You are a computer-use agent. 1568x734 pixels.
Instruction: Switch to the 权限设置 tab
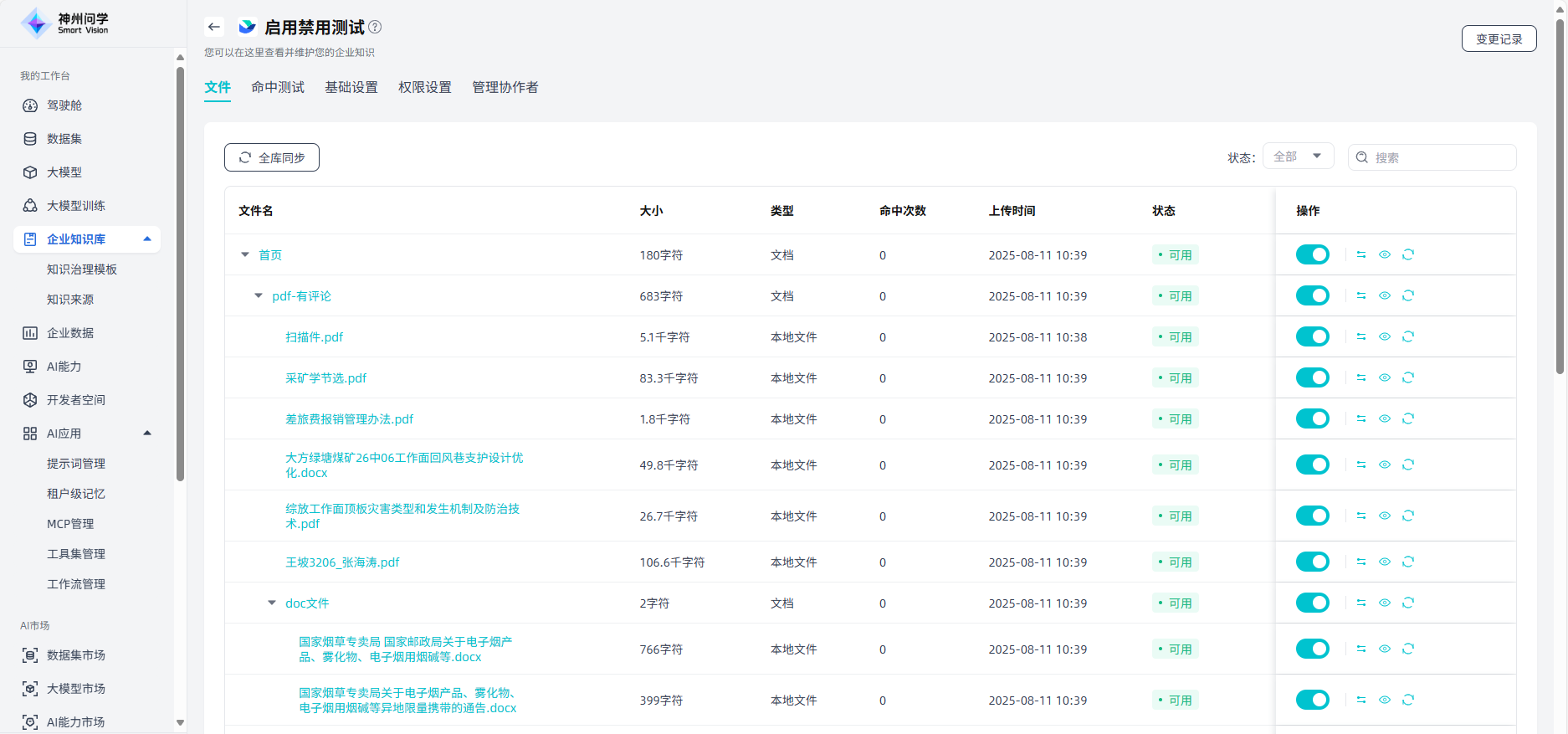pos(425,87)
